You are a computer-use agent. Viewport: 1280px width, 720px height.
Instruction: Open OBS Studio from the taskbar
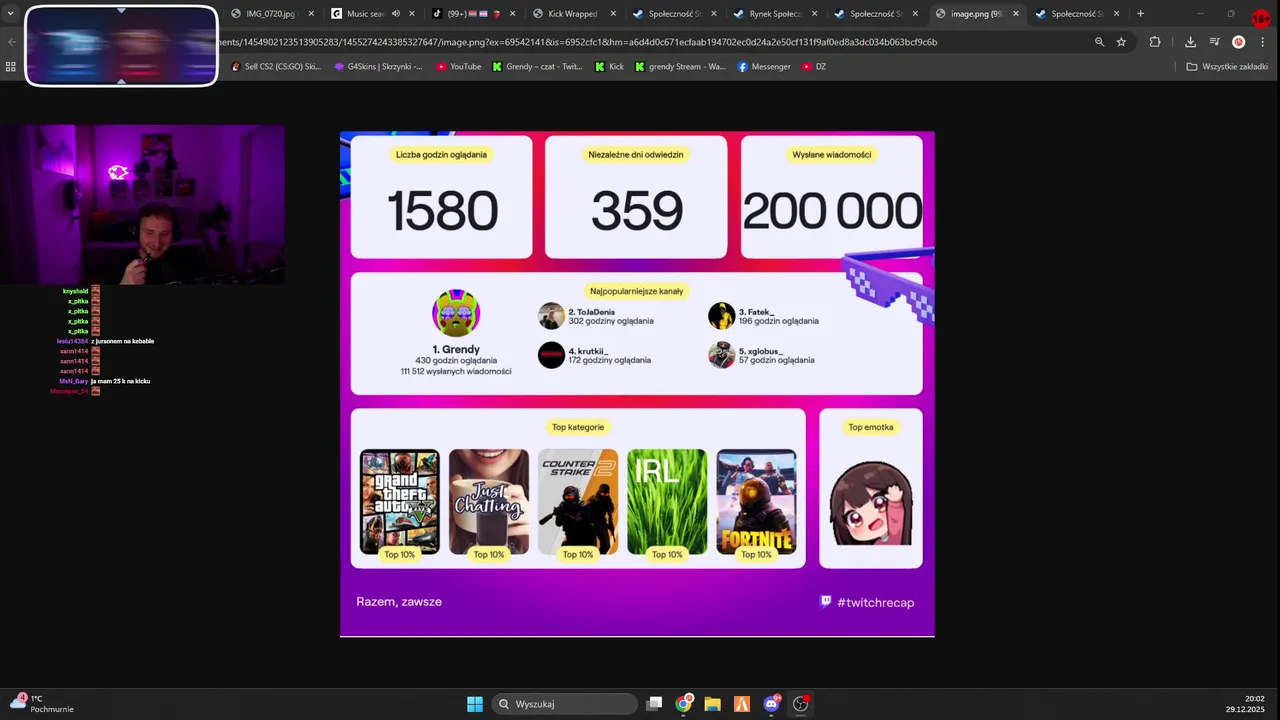tap(800, 704)
